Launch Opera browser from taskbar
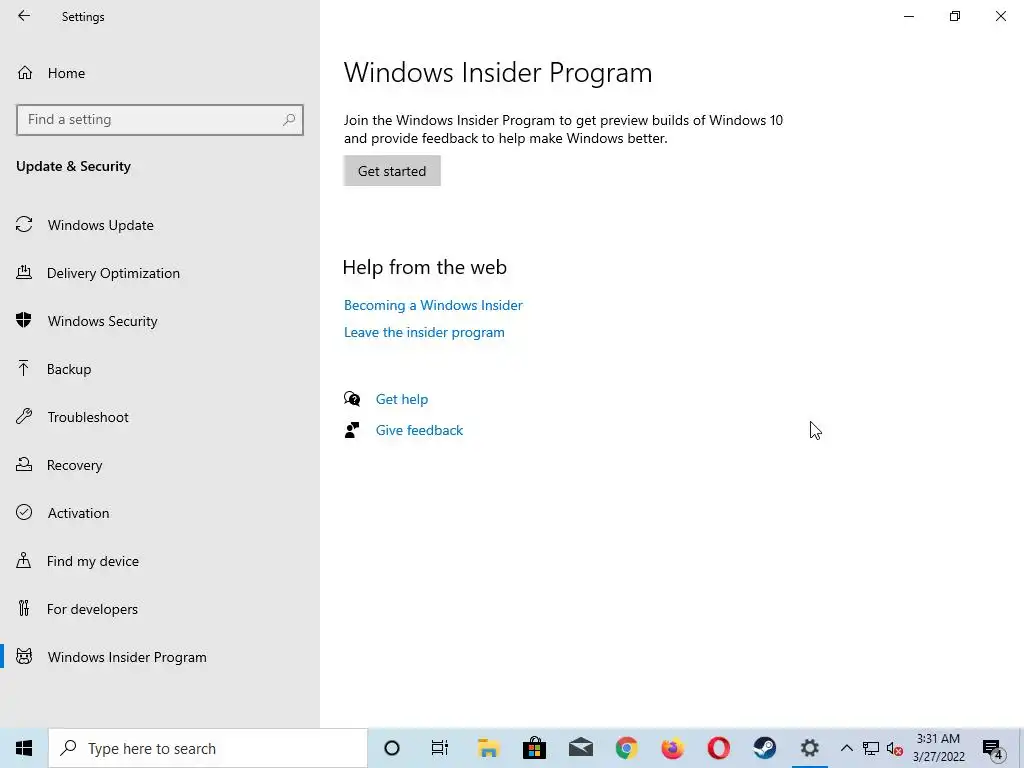 [x=718, y=748]
